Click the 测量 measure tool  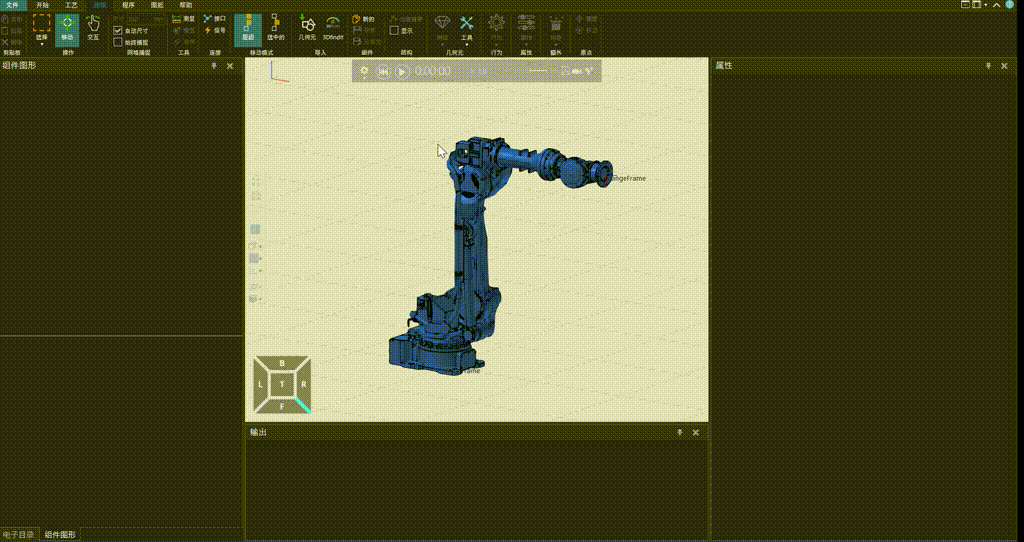[x=183, y=20]
